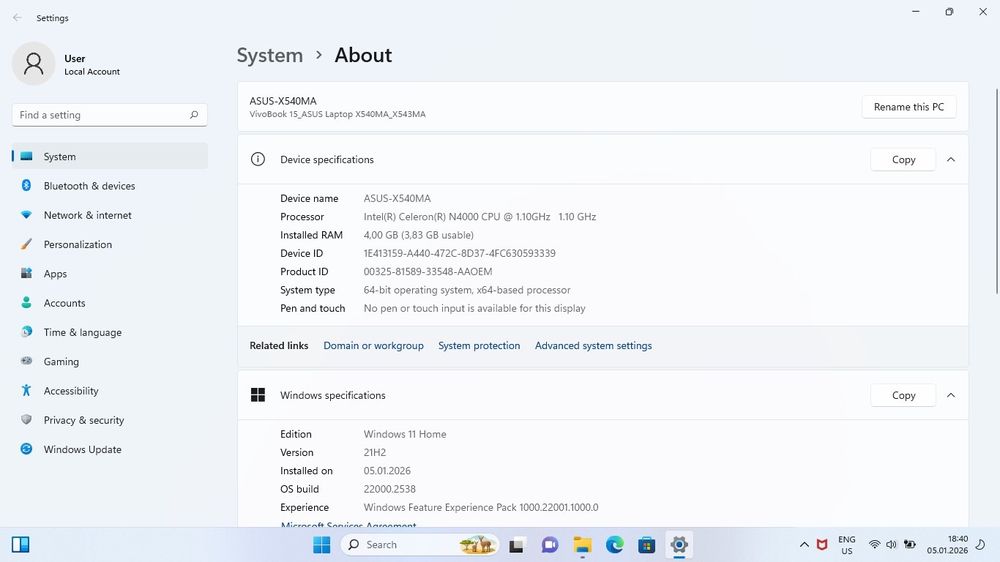Open Accessibility settings
Image resolution: width=1000 pixels, height=562 pixels.
pyautogui.click(x=110, y=391)
